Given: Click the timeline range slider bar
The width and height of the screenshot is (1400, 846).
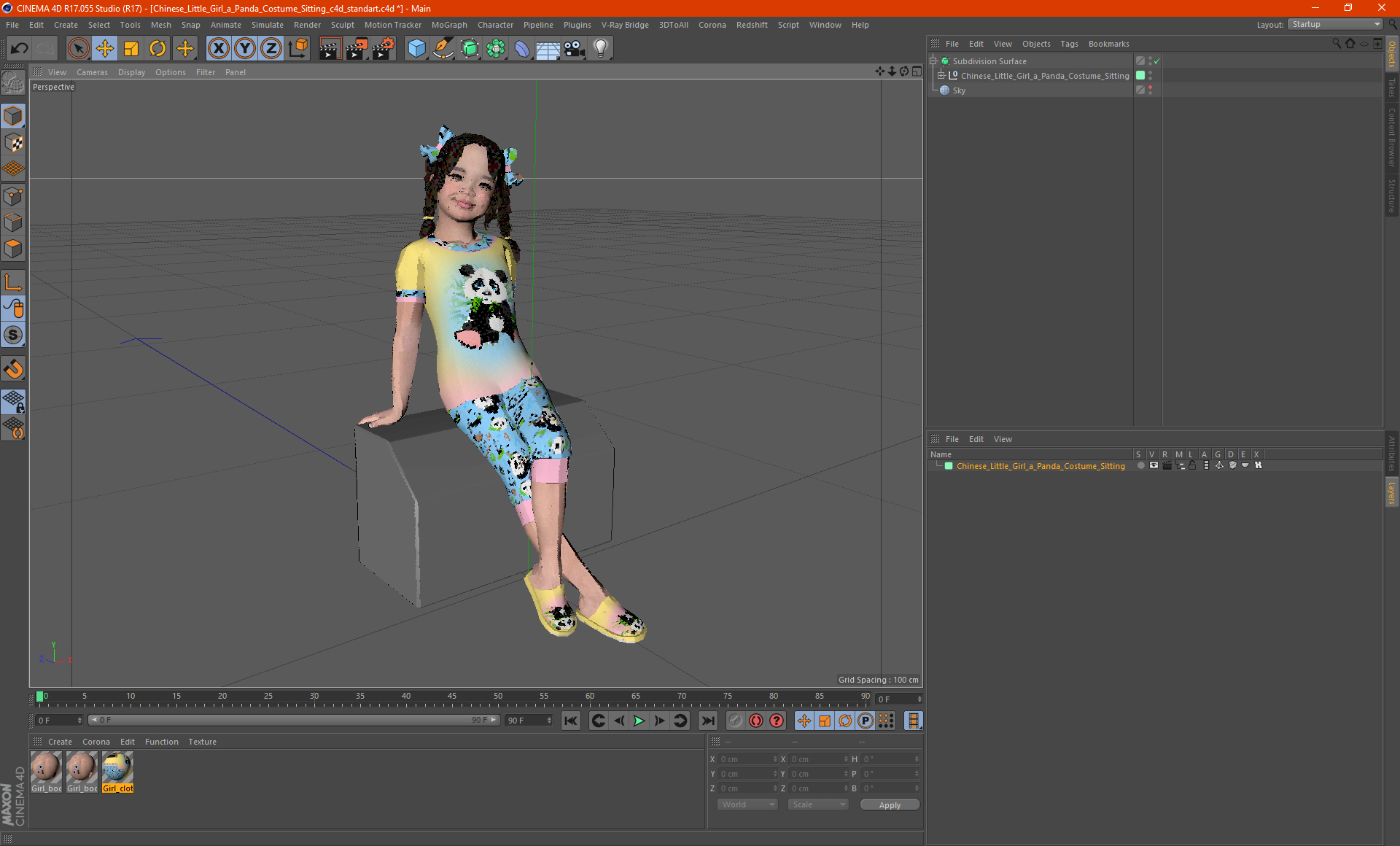Looking at the screenshot, I should pyautogui.click(x=293, y=720).
